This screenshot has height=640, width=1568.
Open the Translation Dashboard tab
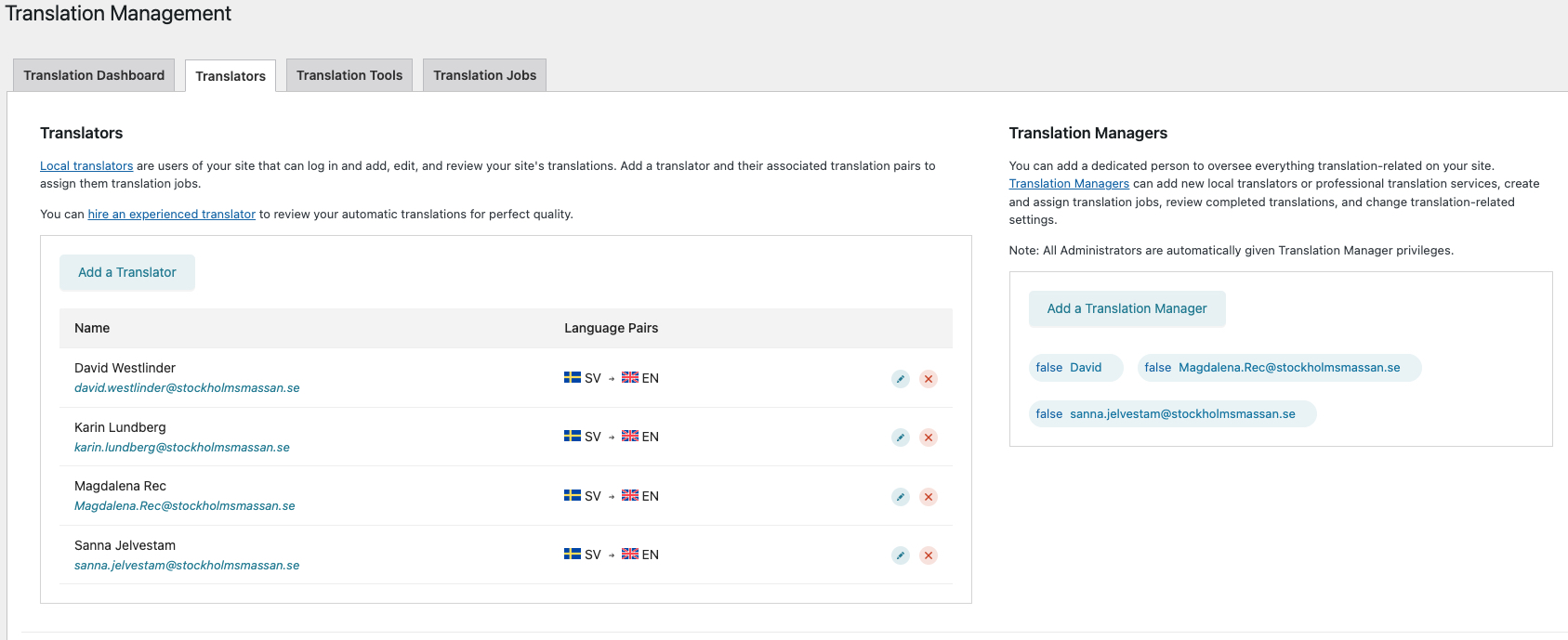(94, 75)
